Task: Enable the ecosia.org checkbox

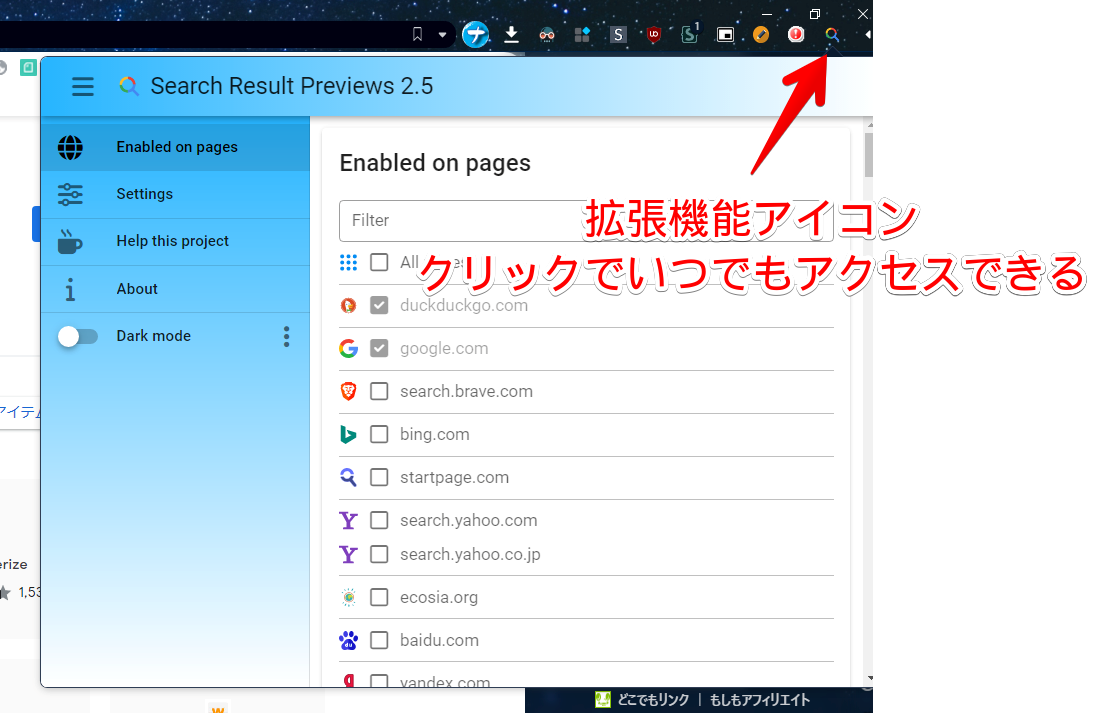Action: point(379,597)
